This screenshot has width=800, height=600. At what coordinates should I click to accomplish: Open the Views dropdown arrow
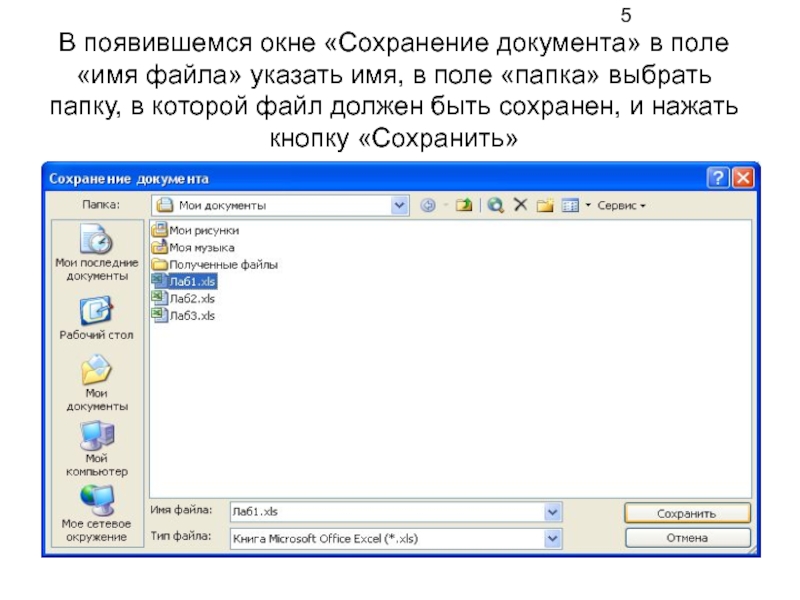point(588,206)
